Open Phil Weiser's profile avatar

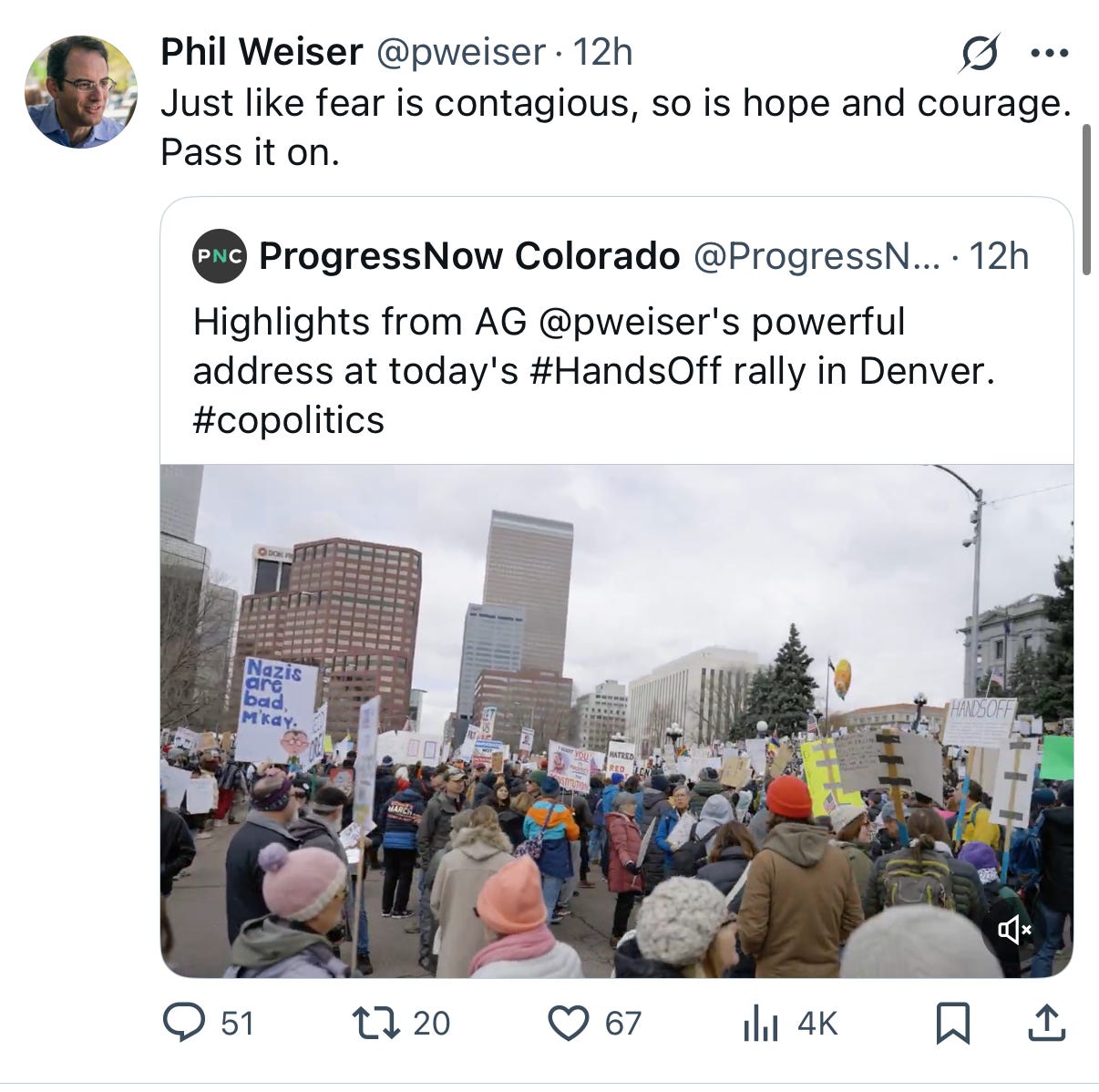(x=80, y=92)
